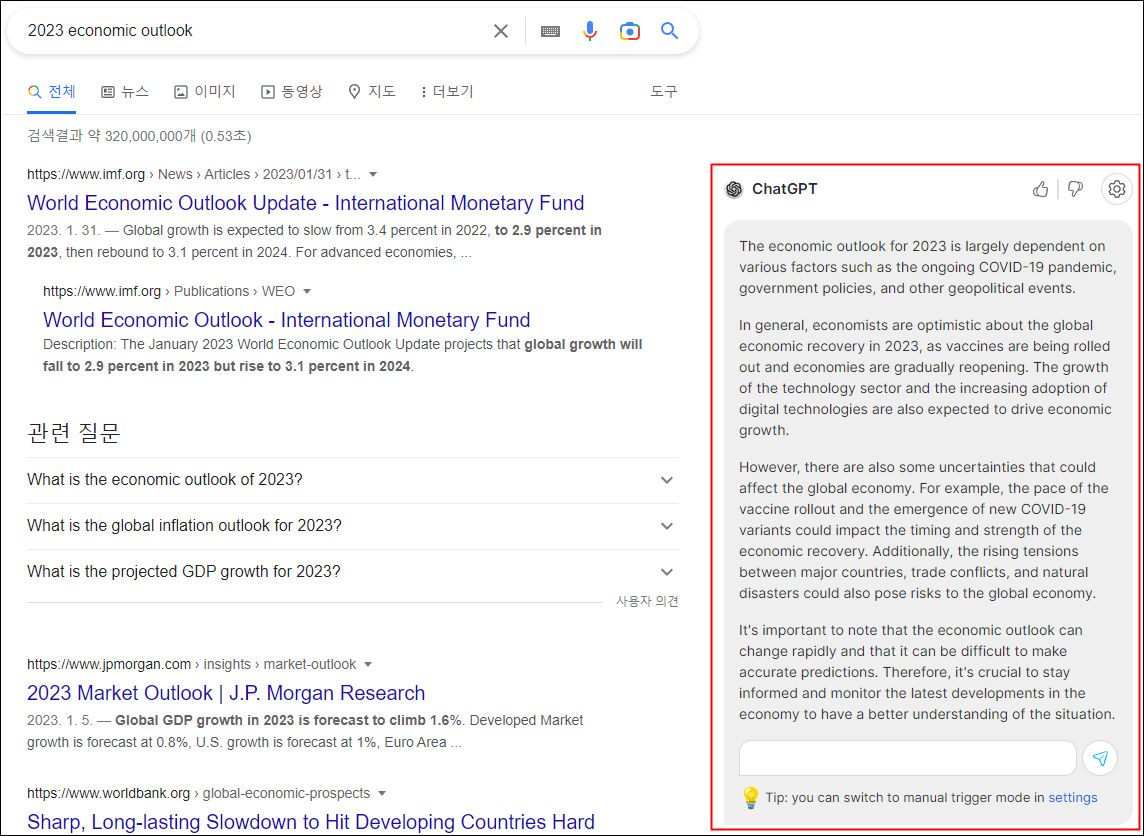Start voice search with microphone icon
Screen dimensions: 1144x836
click(x=590, y=31)
